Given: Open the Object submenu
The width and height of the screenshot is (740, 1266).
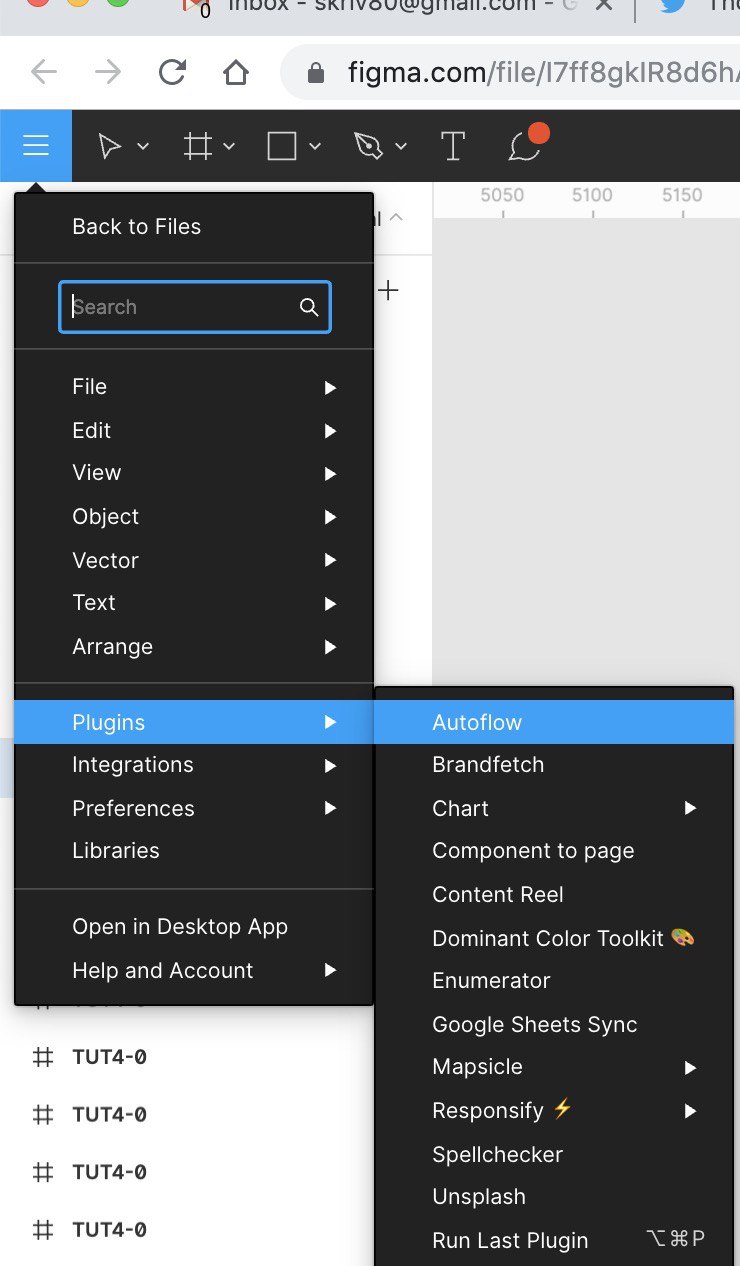Looking at the screenshot, I should point(194,517).
